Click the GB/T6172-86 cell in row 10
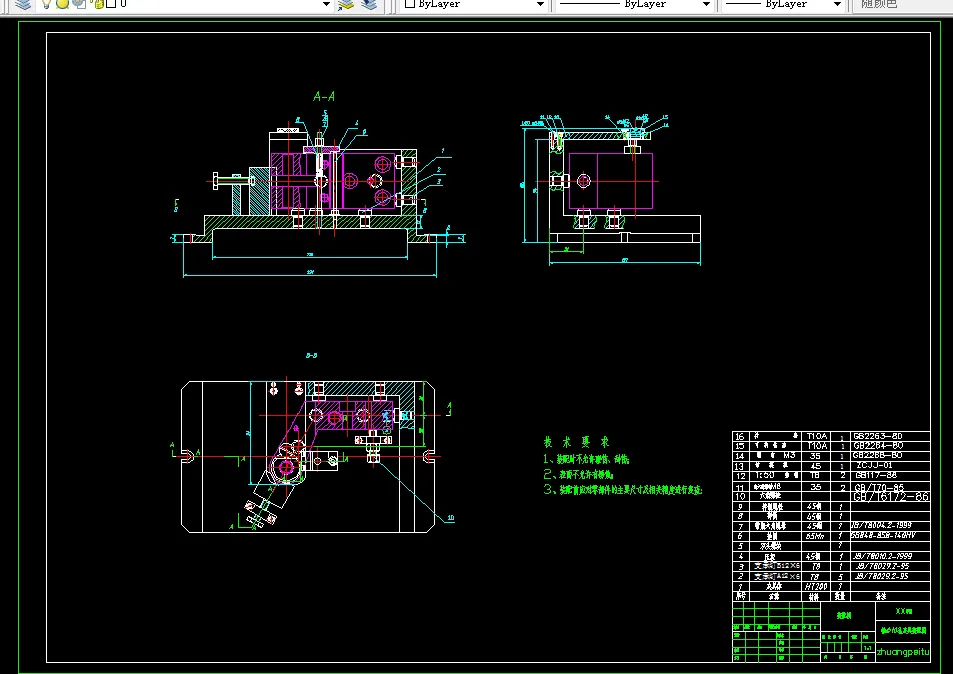This screenshot has height=674, width=953. [891, 497]
